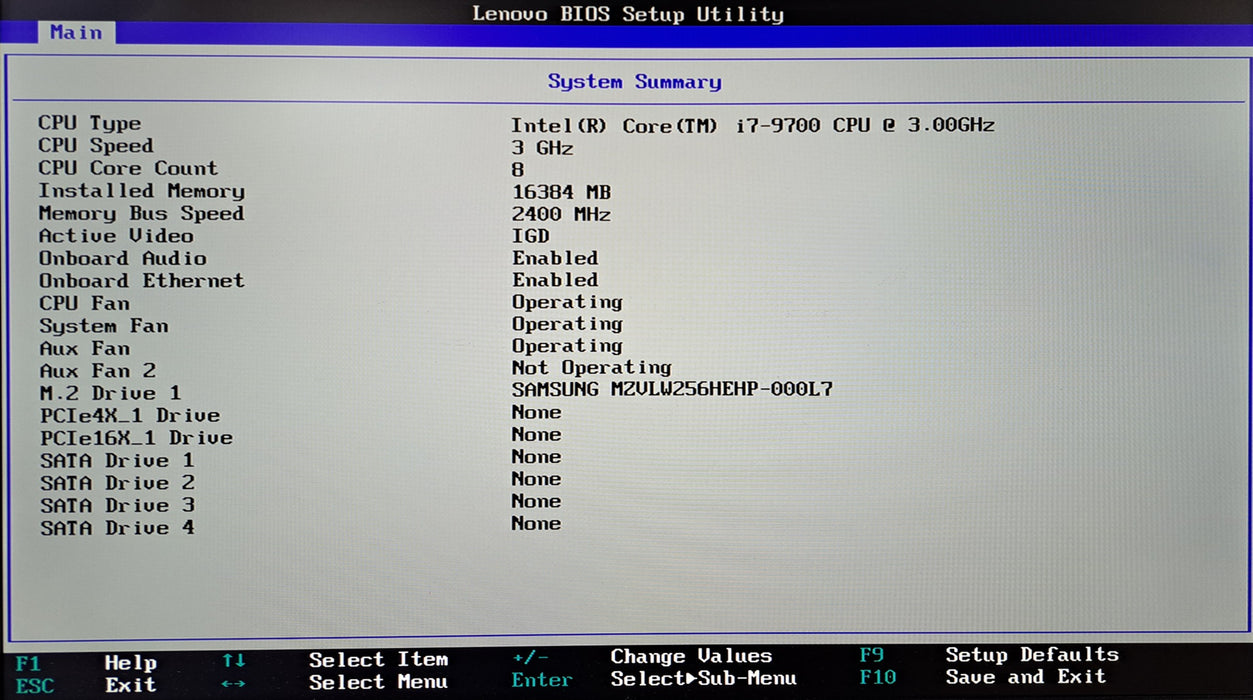Select the Main tab
Image resolution: width=1253 pixels, height=700 pixels.
click(76, 33)
